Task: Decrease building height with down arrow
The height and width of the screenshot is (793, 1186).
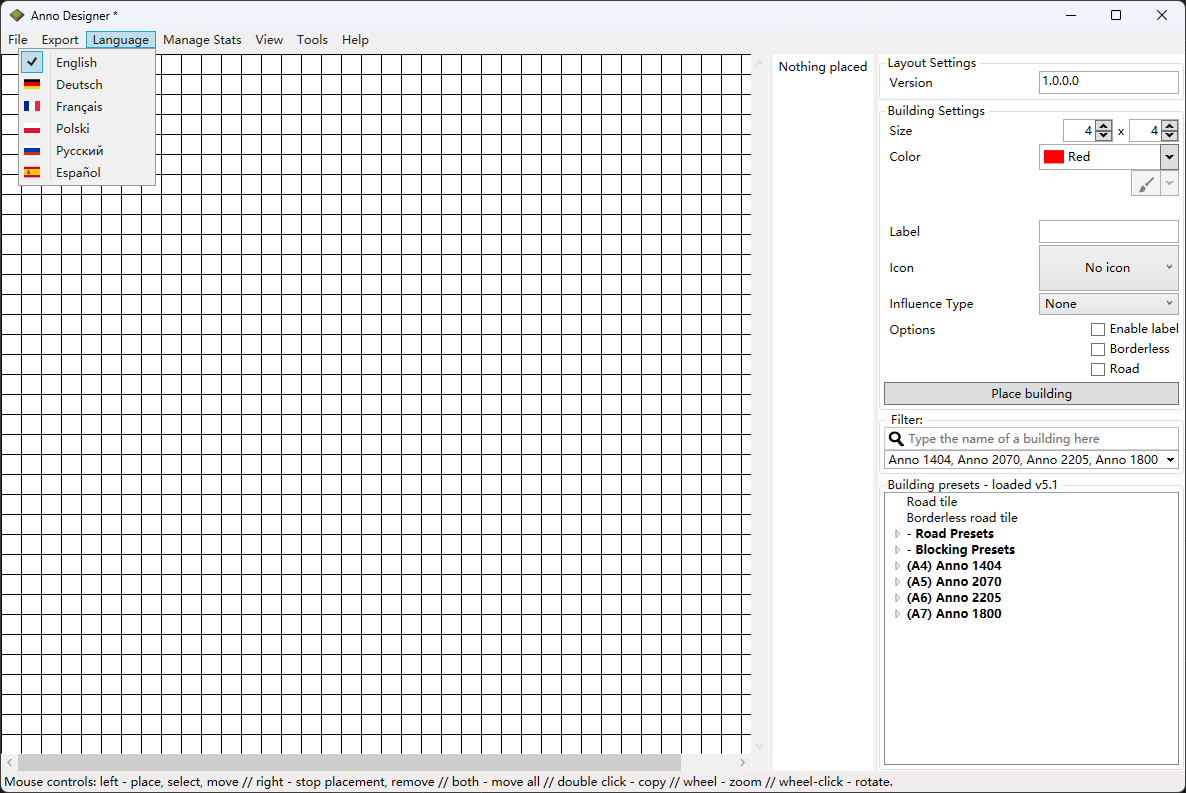Action: tap(1169, 135)
